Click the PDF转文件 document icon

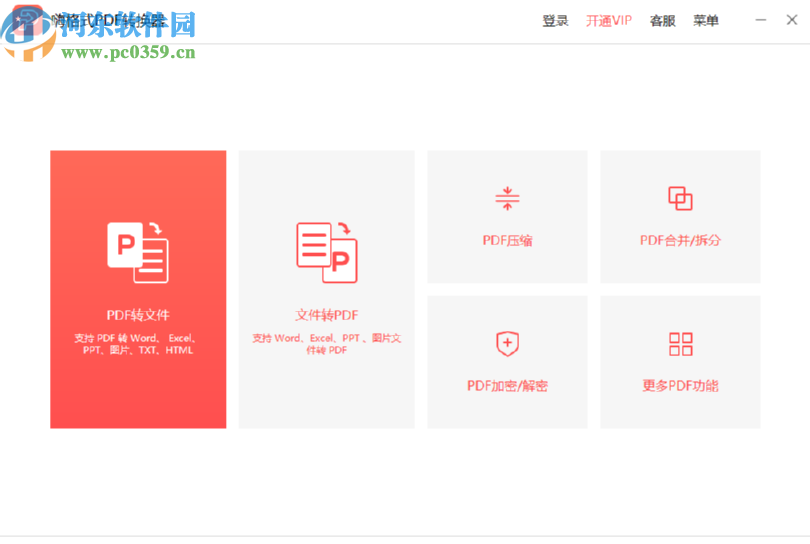(x=138, y=252)
